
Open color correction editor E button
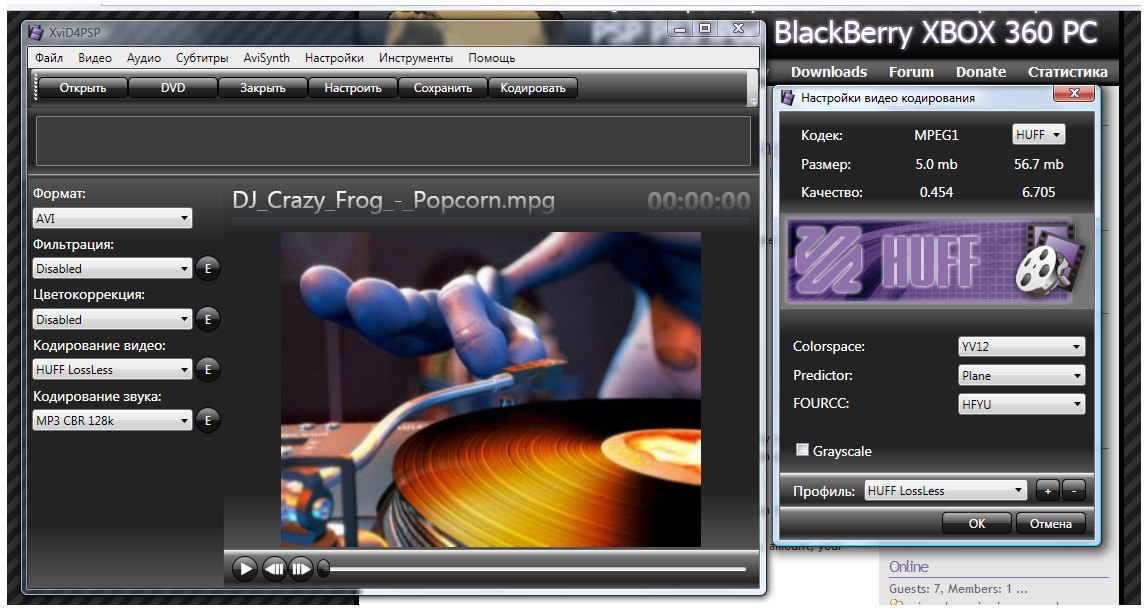208,319
